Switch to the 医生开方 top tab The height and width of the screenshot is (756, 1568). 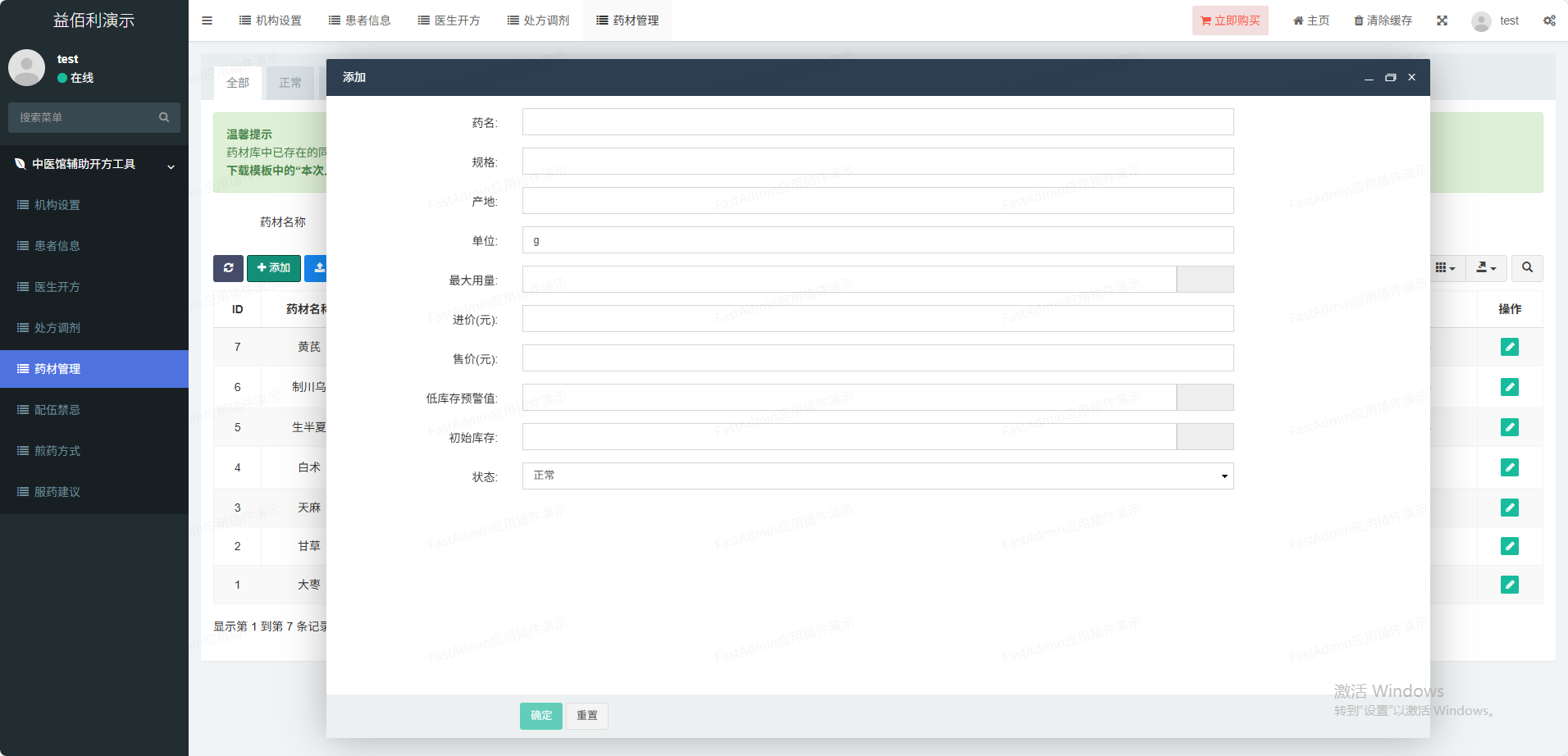pyautogui.click(x=449, y=20)
